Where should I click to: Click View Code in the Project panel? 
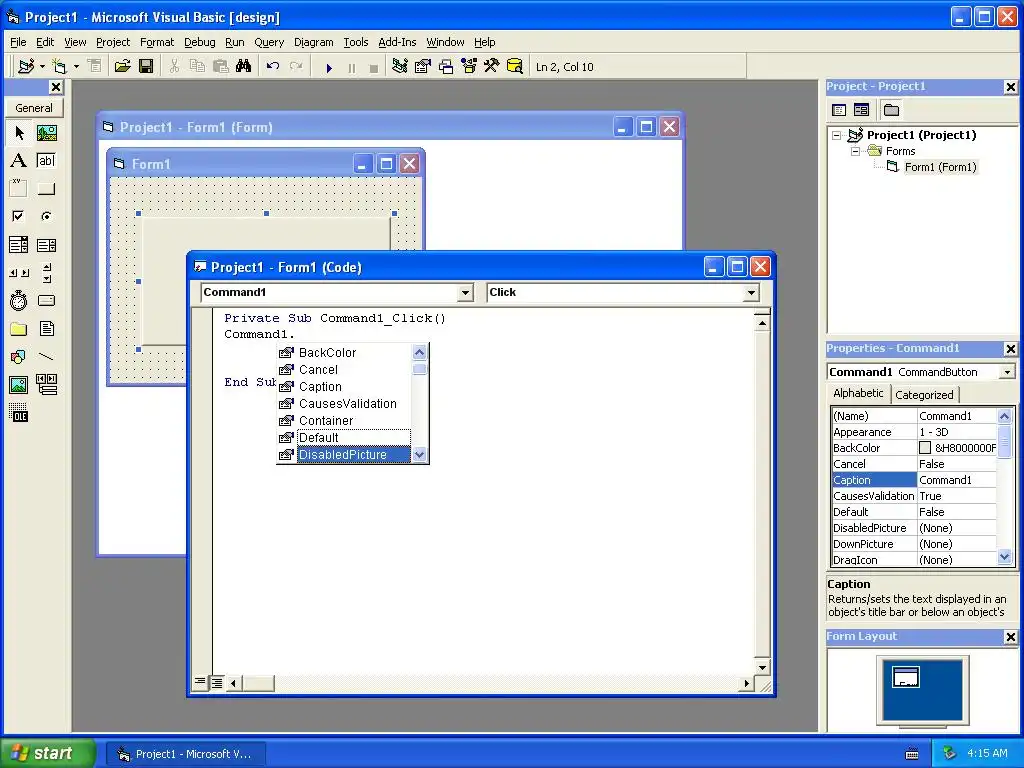pyautogui.click(x=839, y=110)
